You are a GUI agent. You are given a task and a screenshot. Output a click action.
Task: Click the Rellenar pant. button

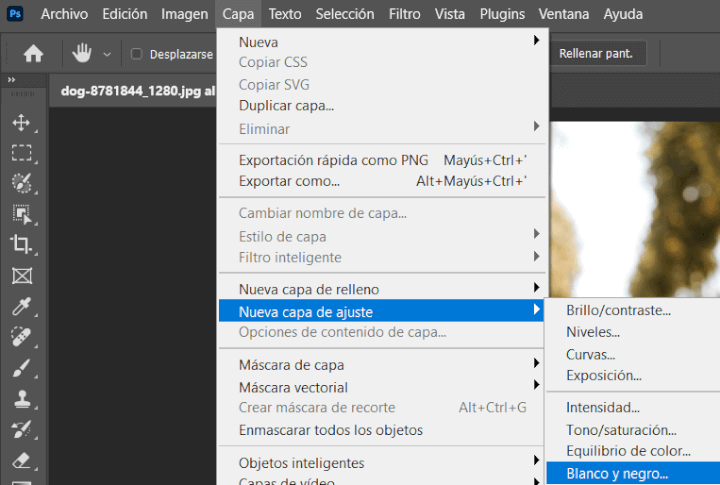(597, 53)
